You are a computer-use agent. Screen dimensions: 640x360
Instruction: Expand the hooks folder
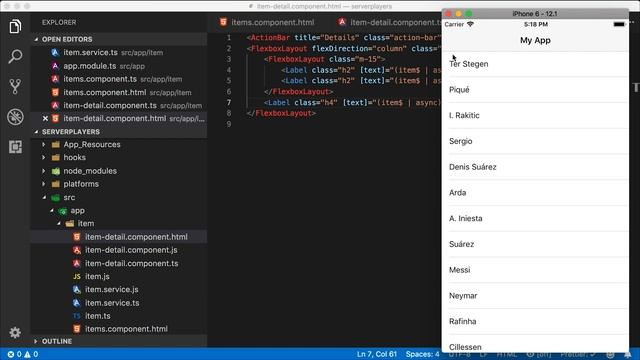click(x=44, y=158)
